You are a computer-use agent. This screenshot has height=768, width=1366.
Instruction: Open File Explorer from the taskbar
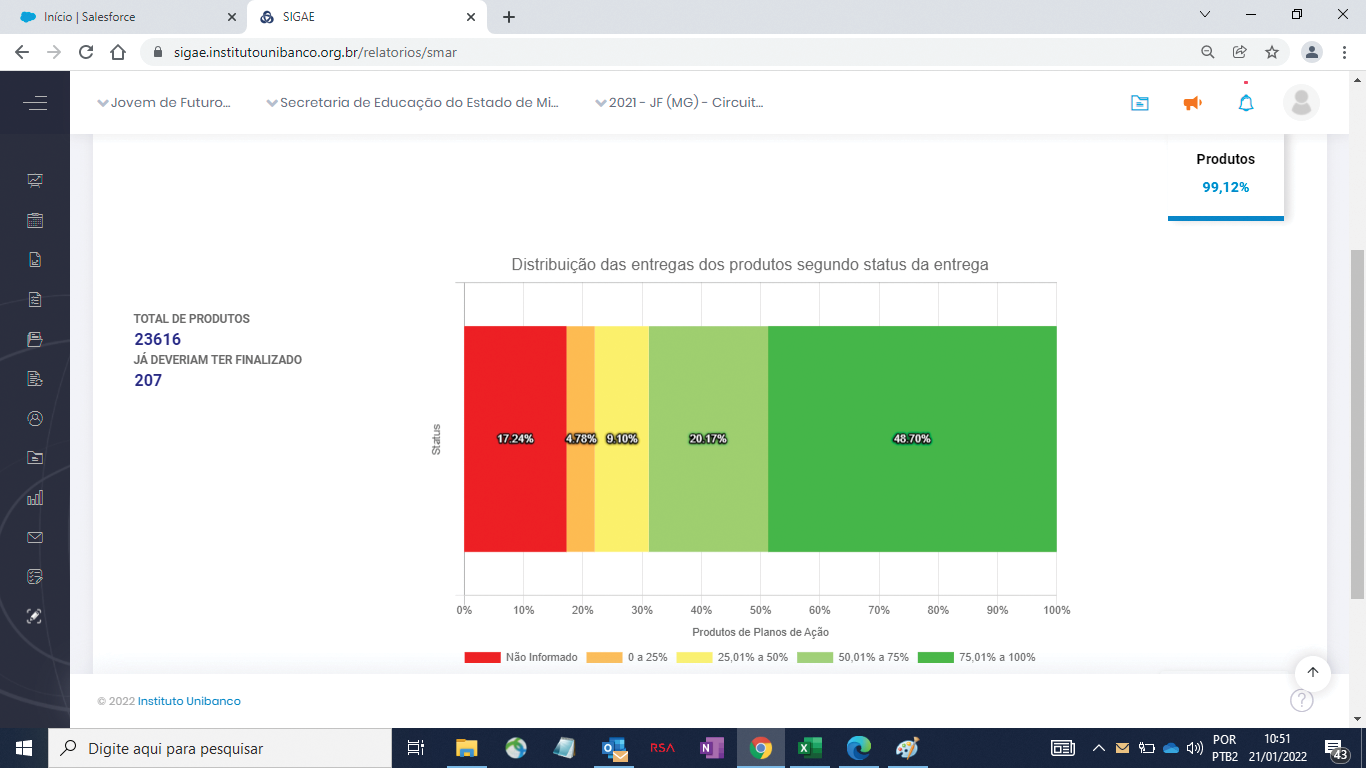(467, 748)
